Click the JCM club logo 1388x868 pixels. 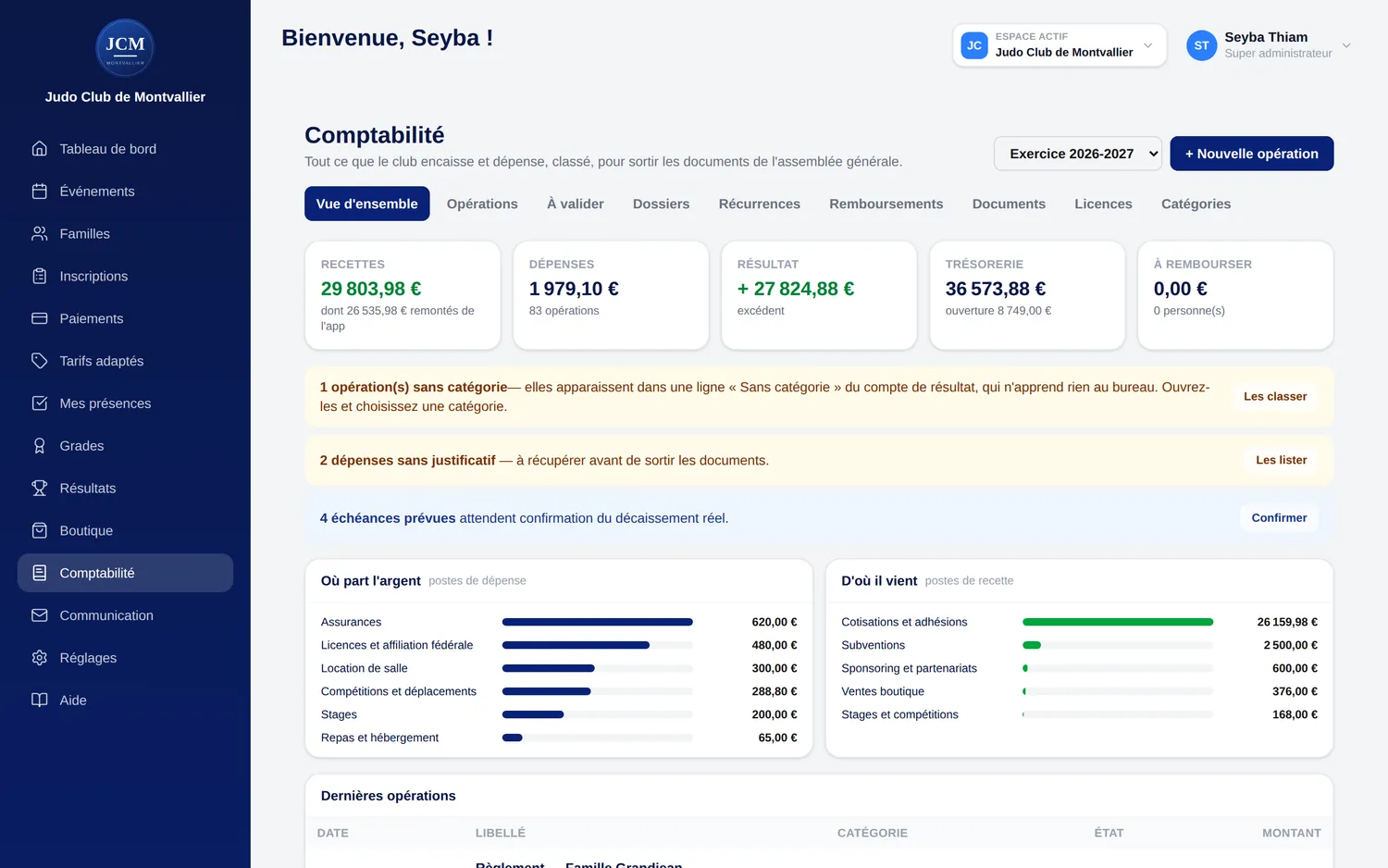point(125,48)
